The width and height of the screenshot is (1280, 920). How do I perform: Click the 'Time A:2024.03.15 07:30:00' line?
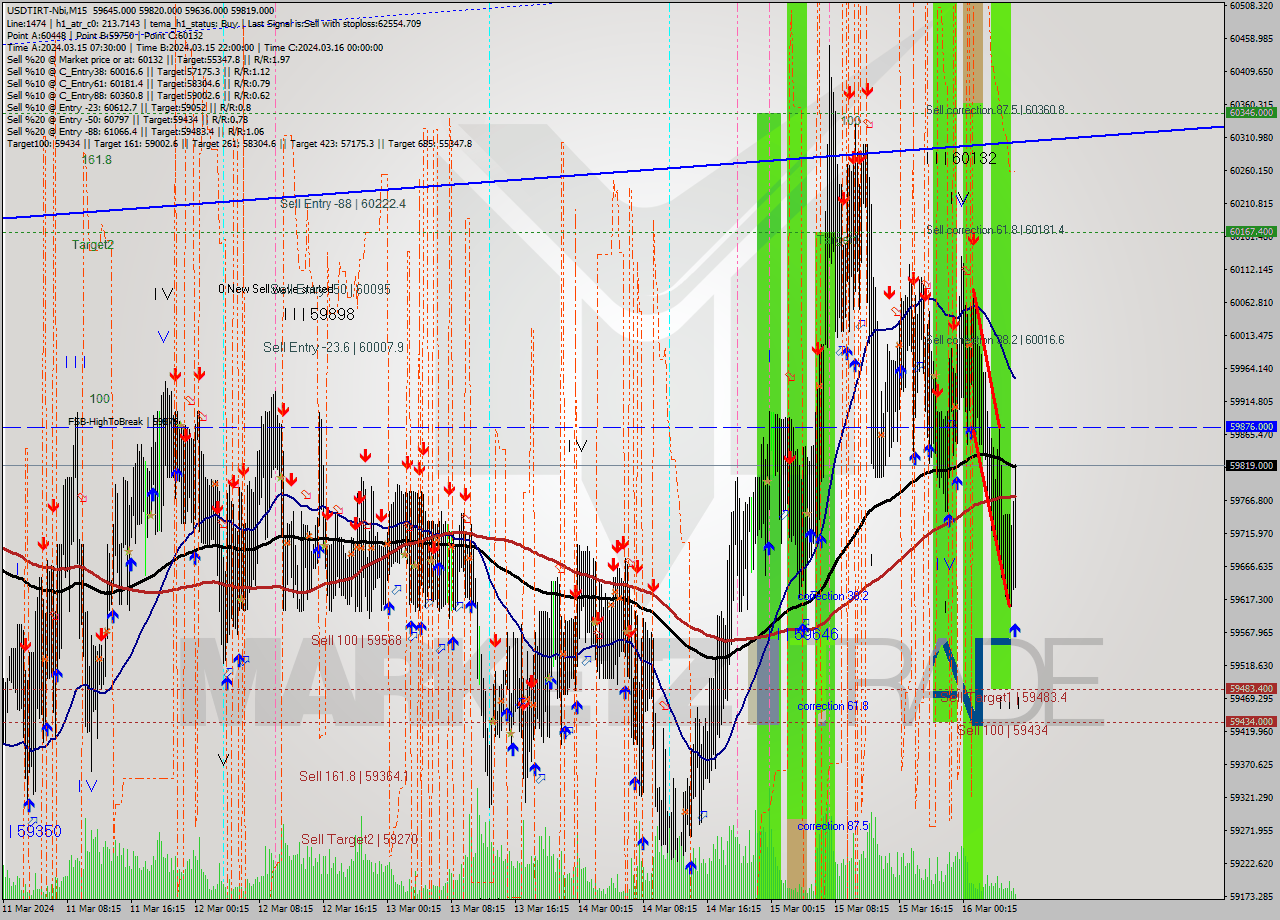[194, 47]
